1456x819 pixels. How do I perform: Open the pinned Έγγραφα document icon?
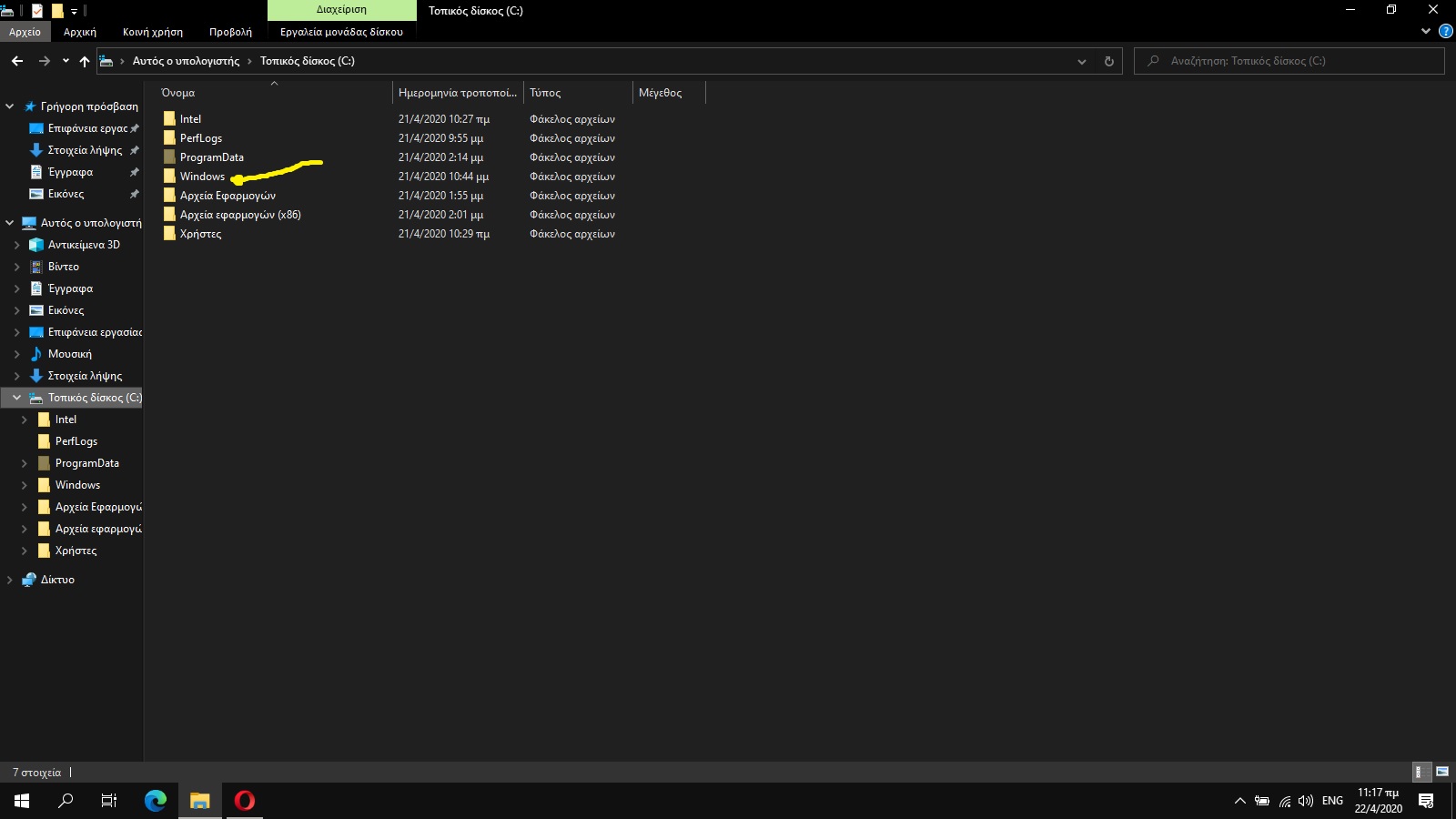36,172
